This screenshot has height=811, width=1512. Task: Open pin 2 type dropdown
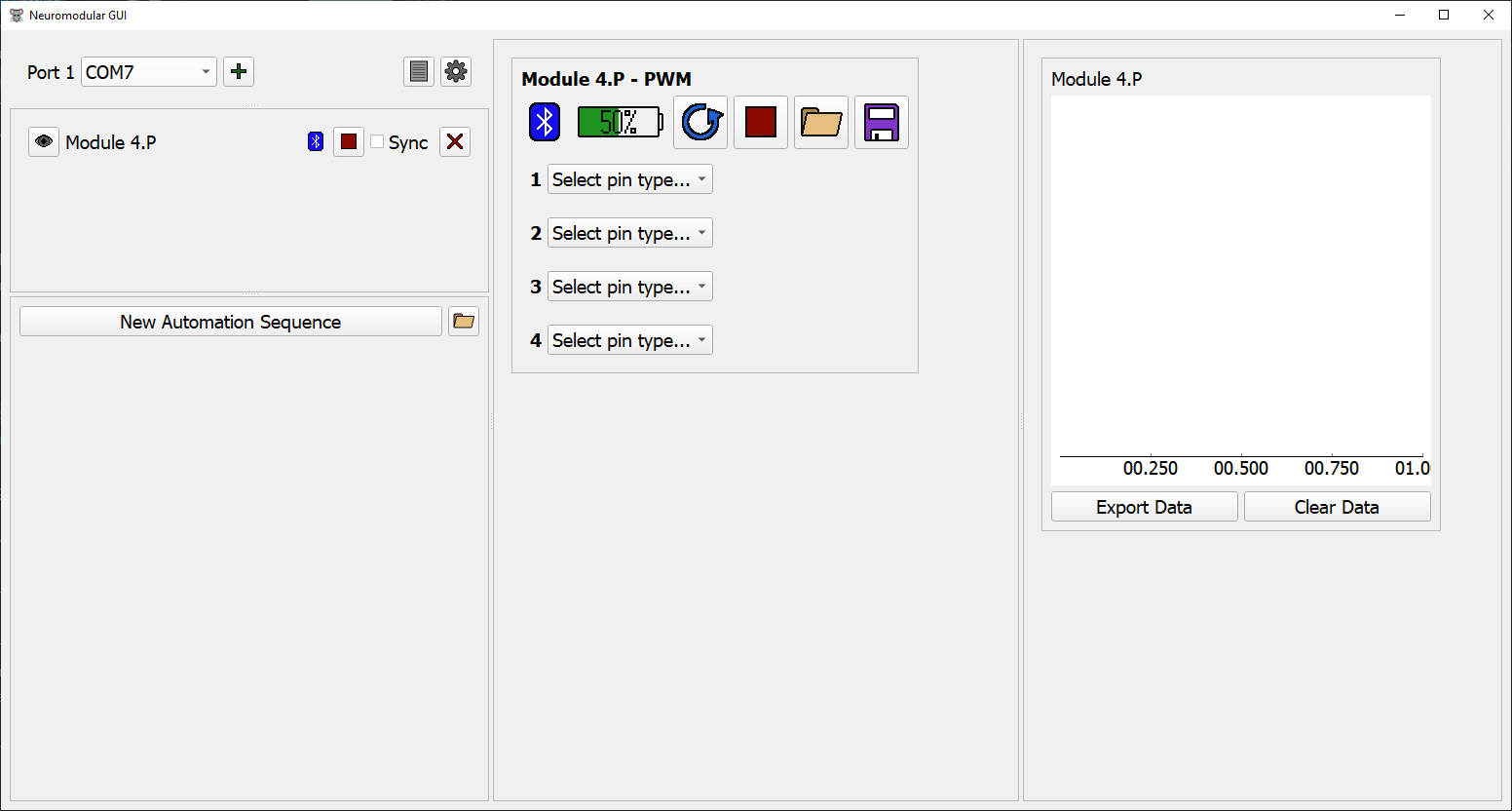pos(630,233)
